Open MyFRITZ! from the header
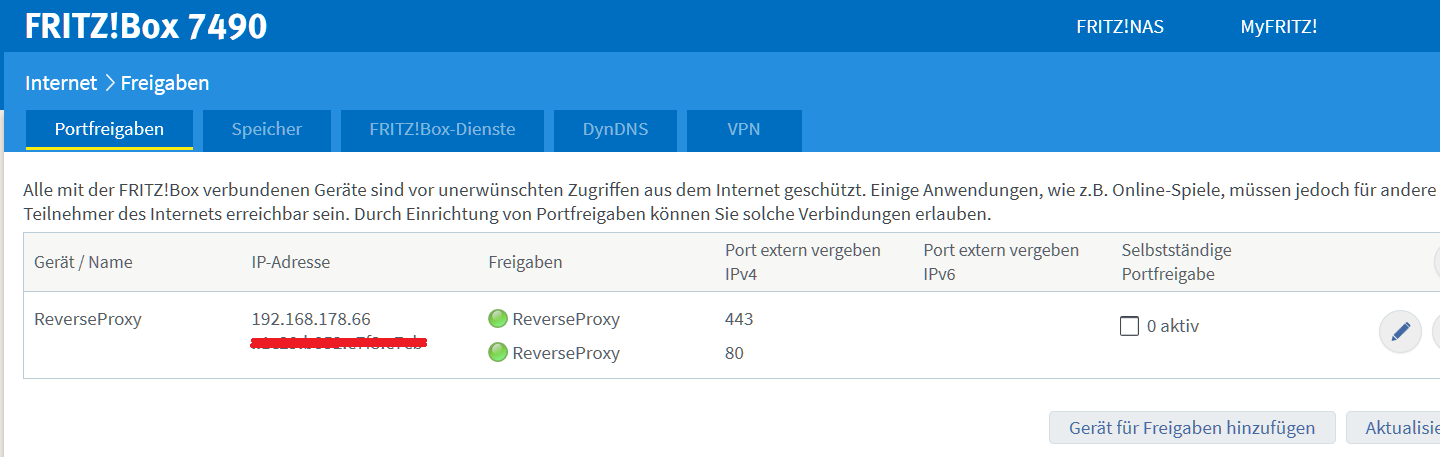 1278,27
